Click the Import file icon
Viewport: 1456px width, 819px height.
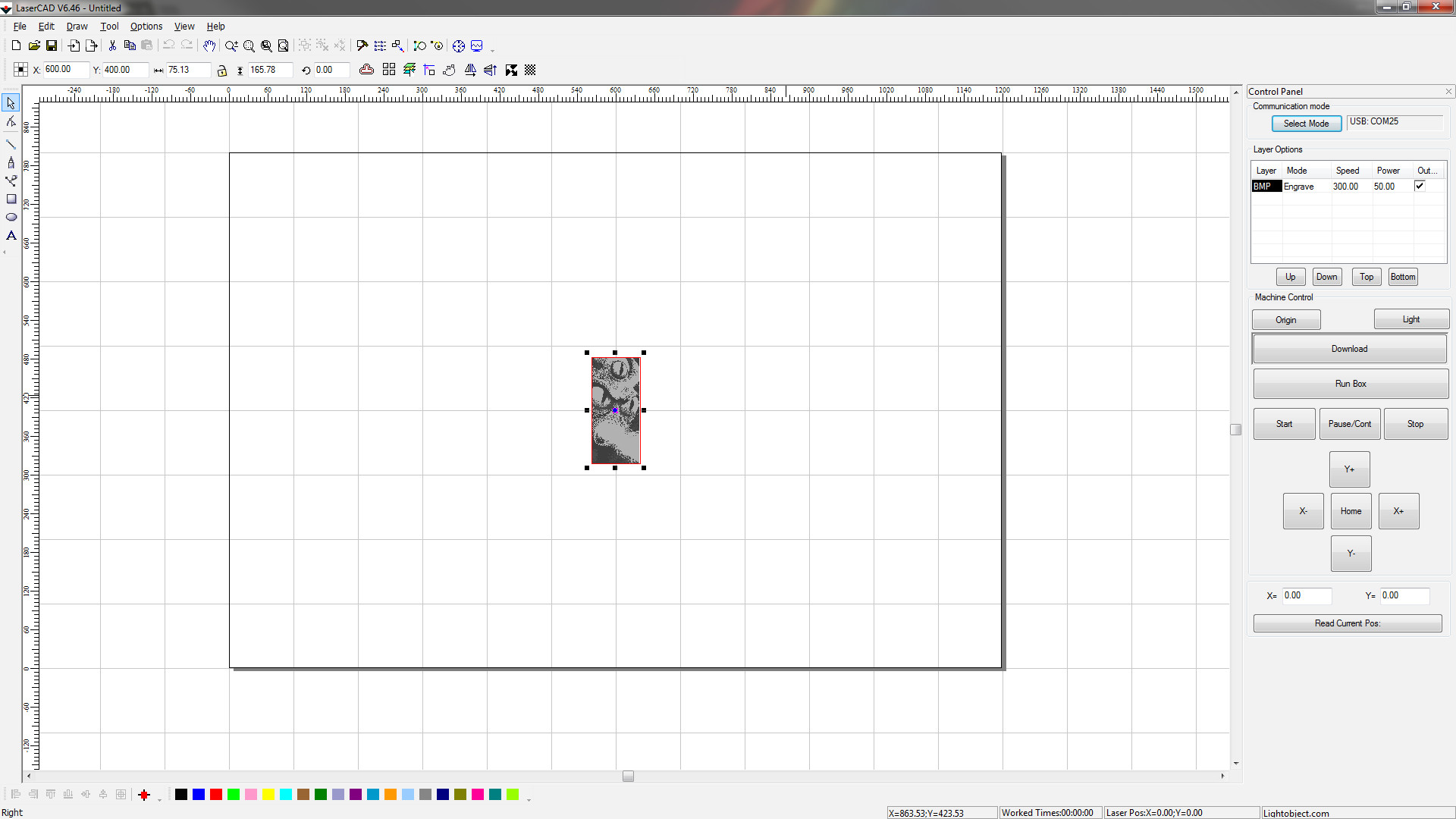(x=74, y=46)
